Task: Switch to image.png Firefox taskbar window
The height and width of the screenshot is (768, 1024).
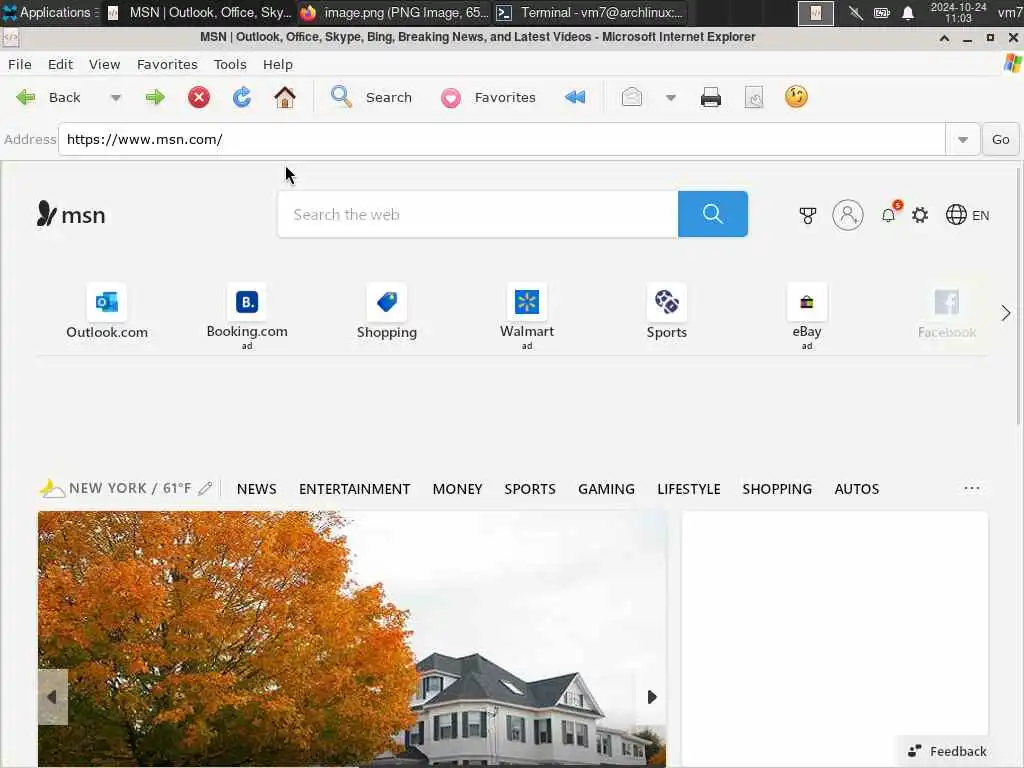Action: [x=394, y=12]
